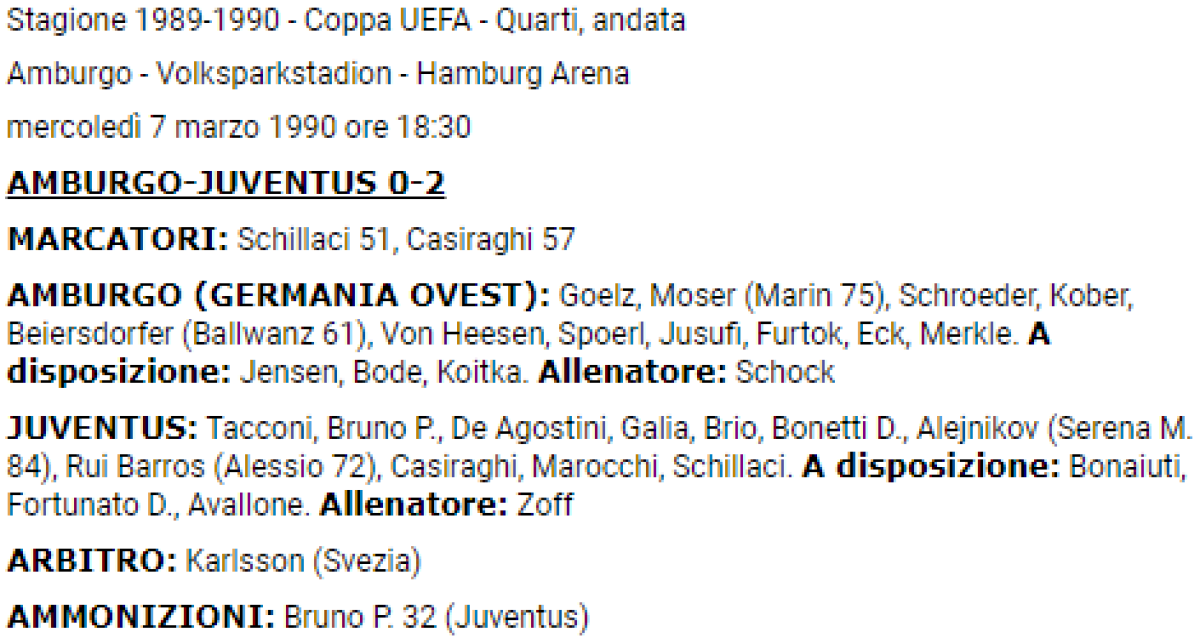Click Hamburg Arena in the venue line
The width and height of the screenshot is (1200, 638).
[x=523, y=74]
